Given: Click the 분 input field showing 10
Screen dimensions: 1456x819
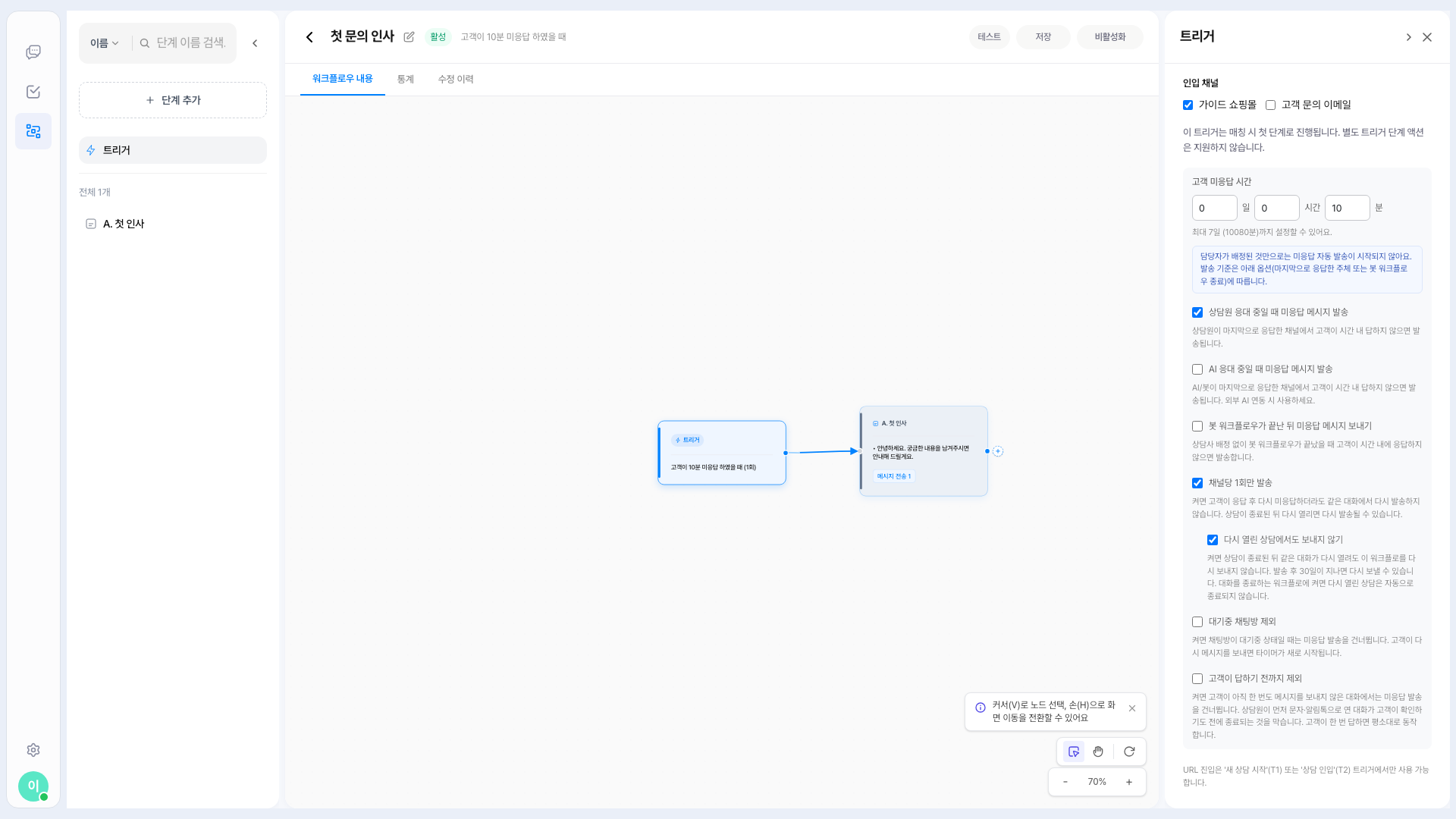Looking at the screenshot, I should click(1348, 208).
